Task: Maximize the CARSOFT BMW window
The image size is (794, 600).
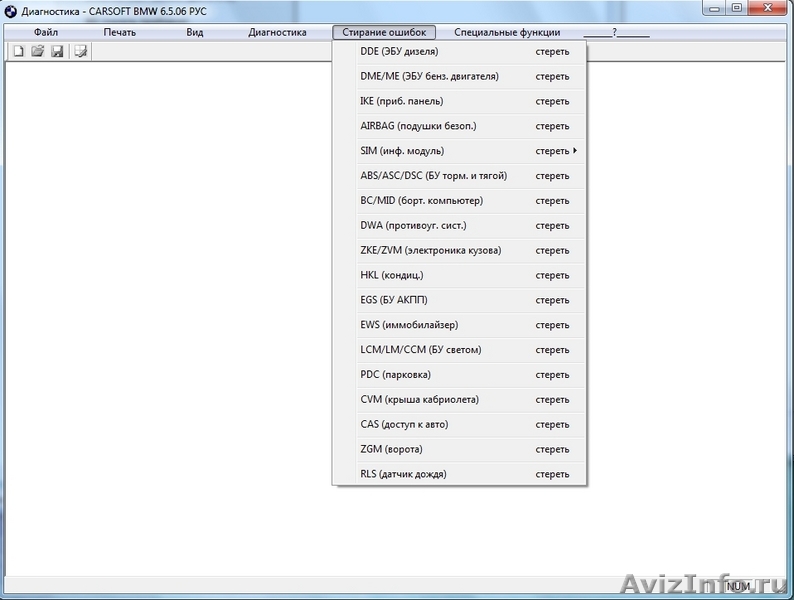Action: [x=737, y=8]
